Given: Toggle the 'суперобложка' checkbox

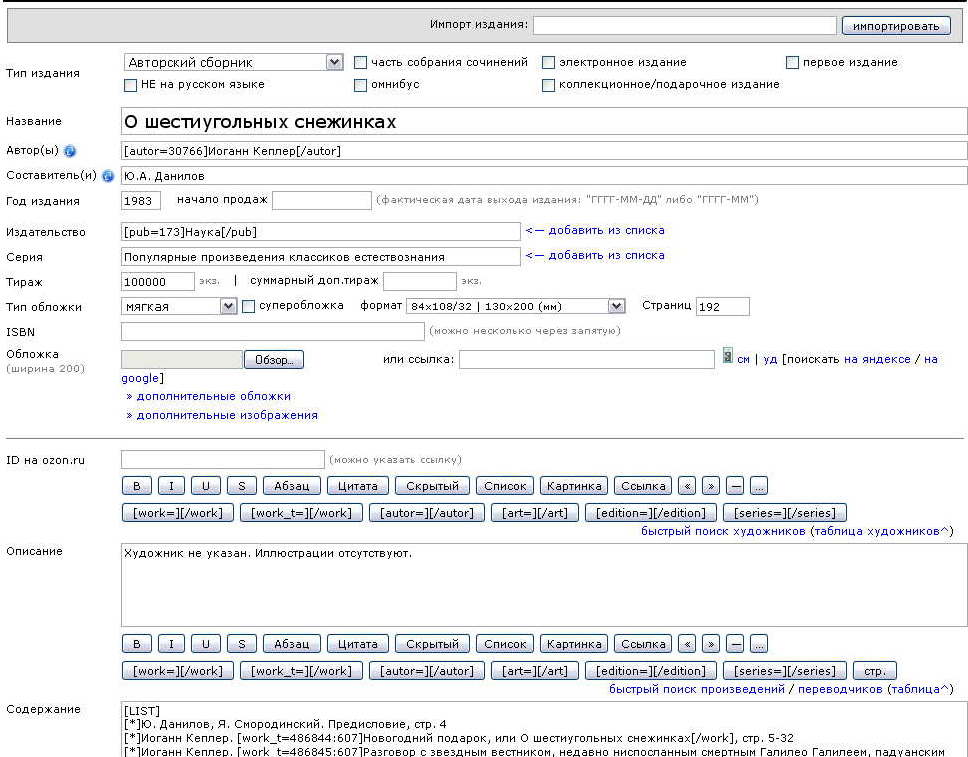Looking at the screenshot, I should pos(249,306).
